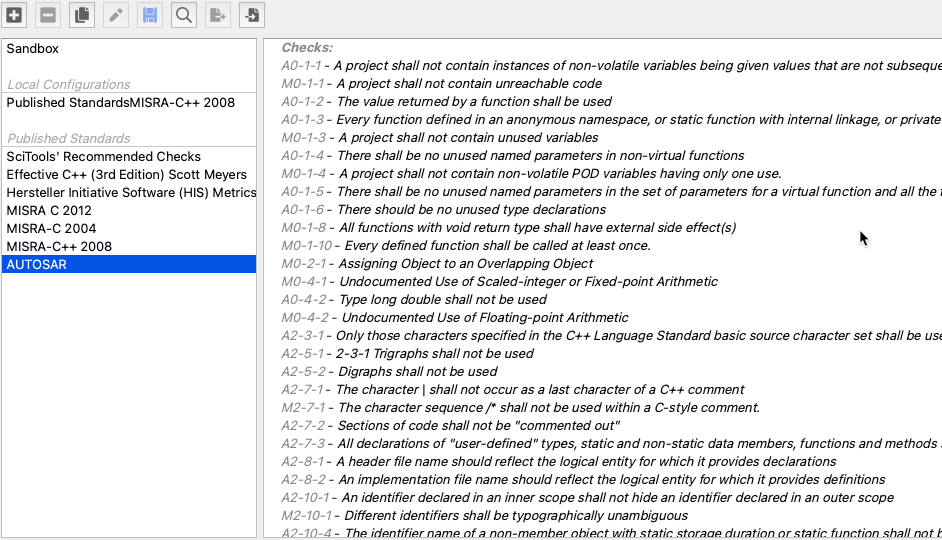Click check M0-2-1 Overlapping Object
Viewport: 942px width, 540px height.
[x=437, y=264]
